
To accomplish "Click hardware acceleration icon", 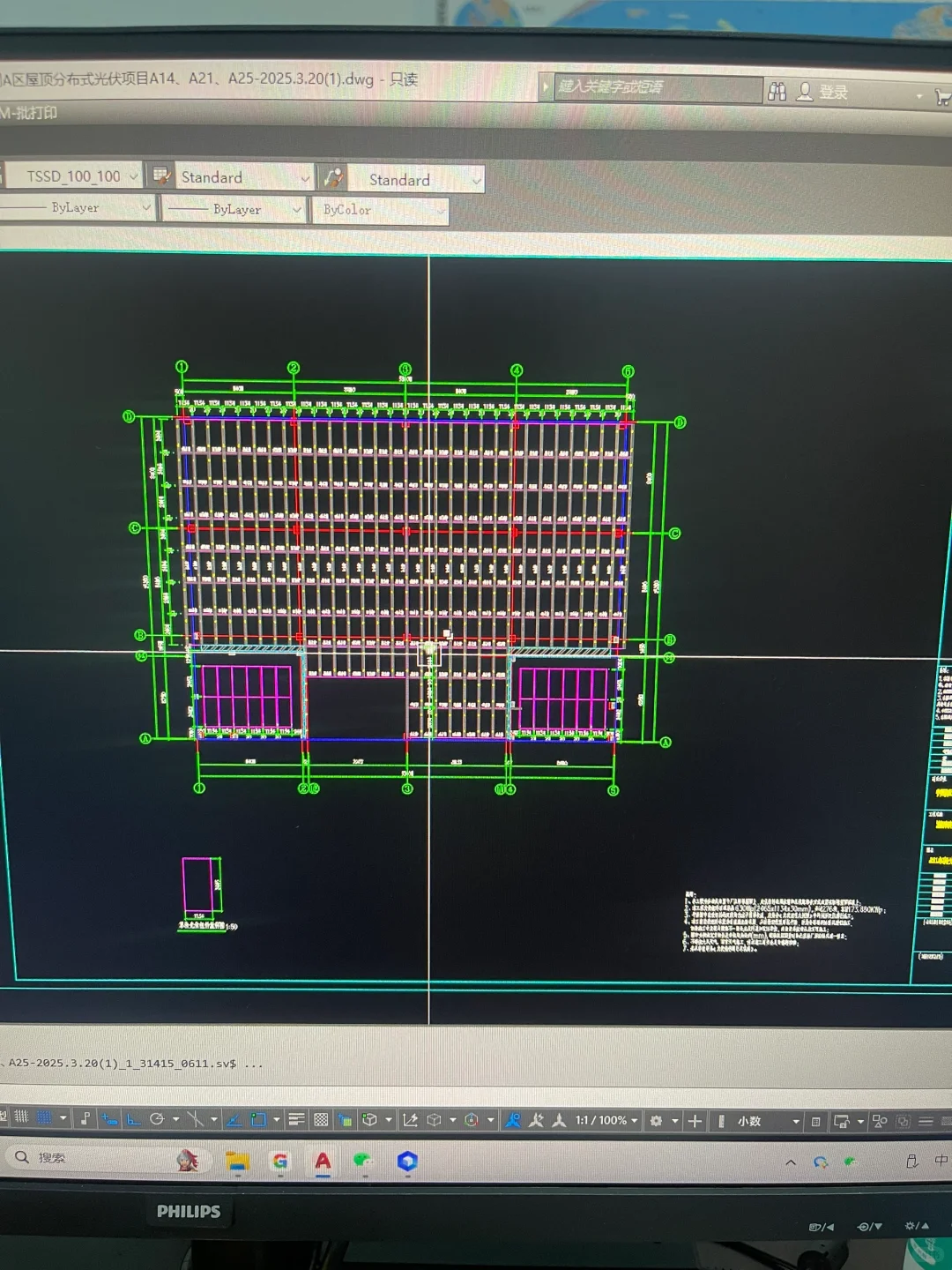I will coord(903,1122).
